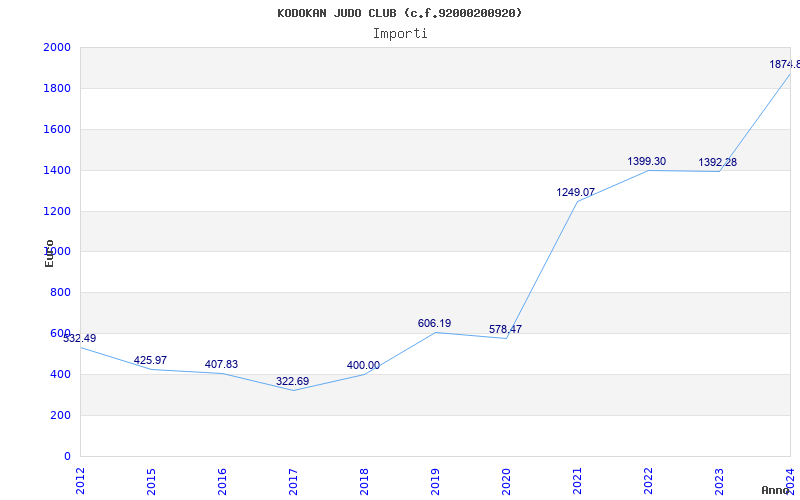Click the 1874.8 peak value label

[784, 65]
